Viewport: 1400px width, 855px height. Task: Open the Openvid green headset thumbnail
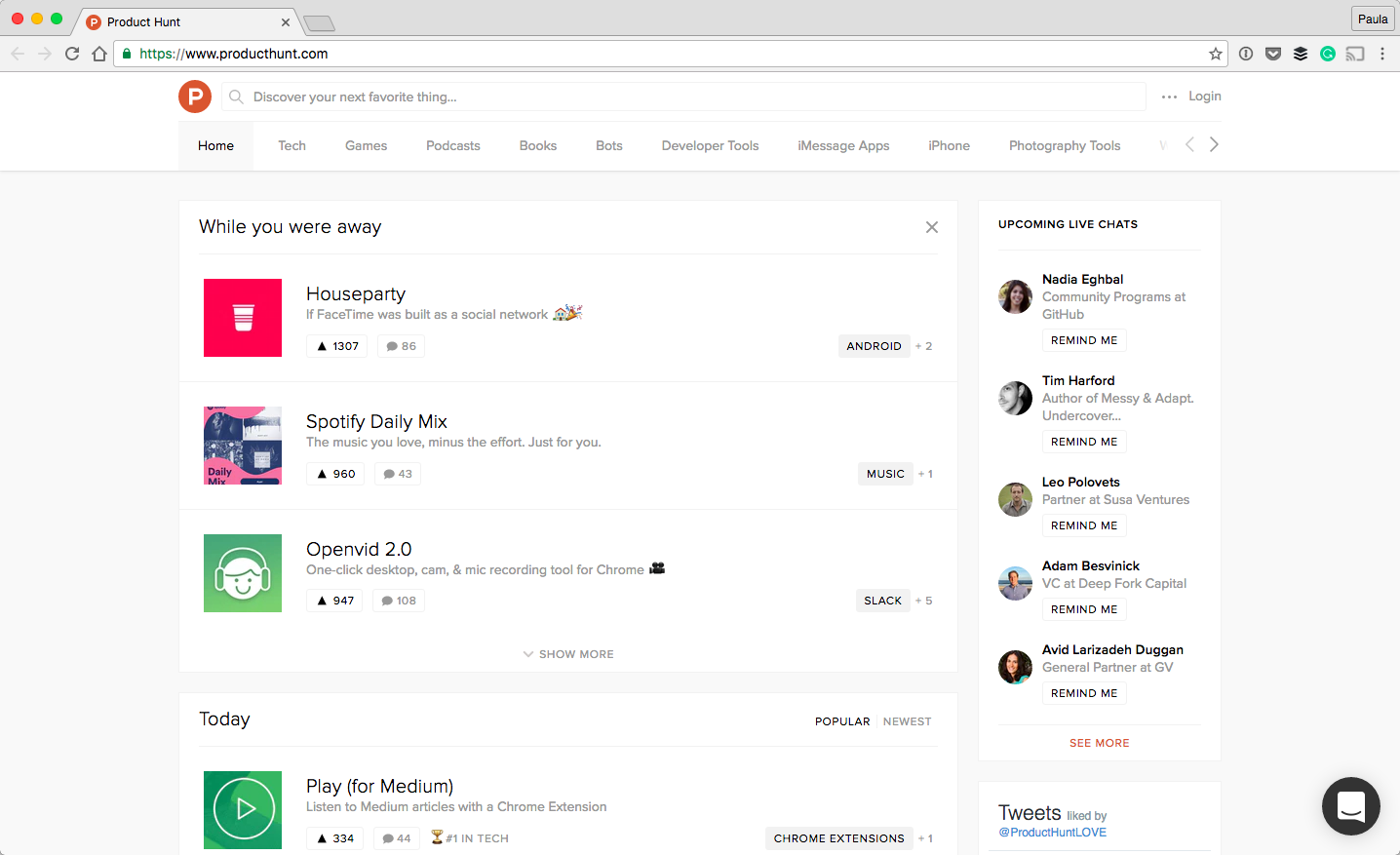[x=243, y=573]
